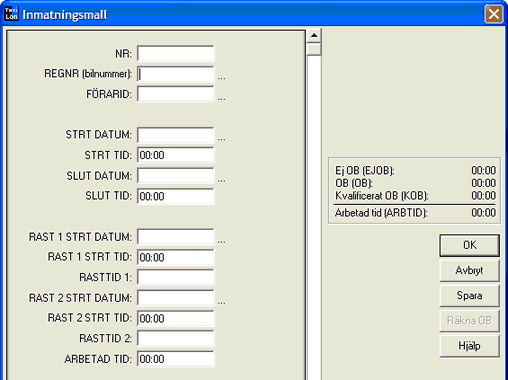Click the STRT TID time field
The height and width of the screenshot is (380, 508).
(x=175, y=155)
